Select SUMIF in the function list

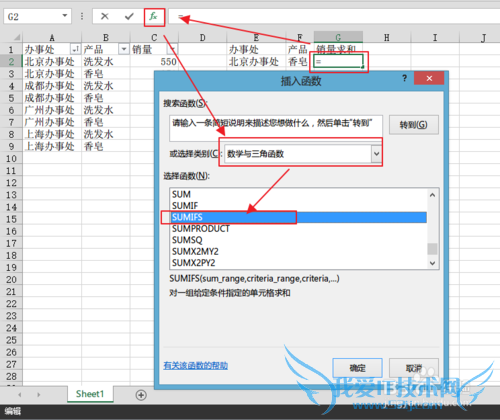pyautogui.click(x=298, y=206)
